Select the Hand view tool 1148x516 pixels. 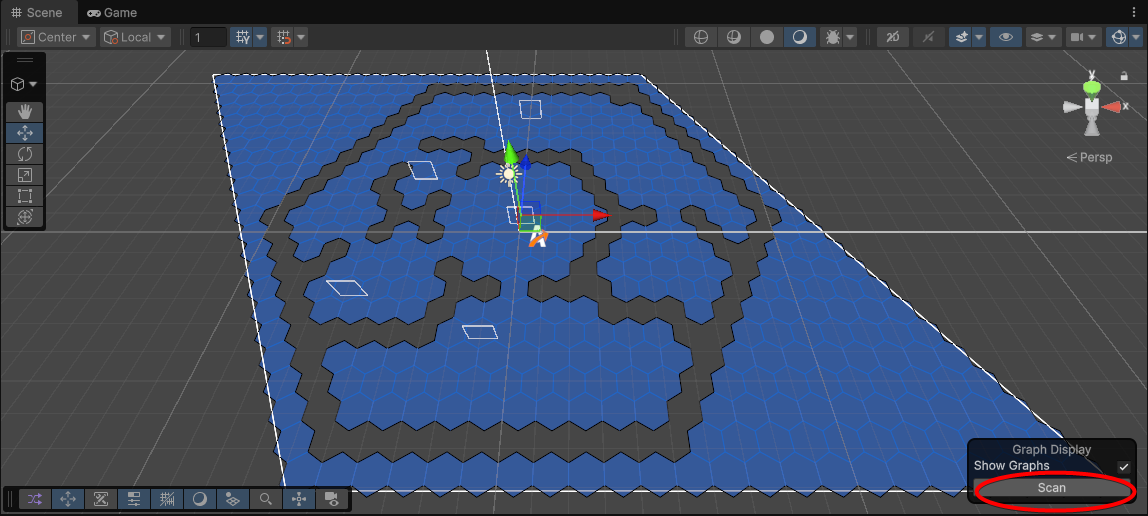point(25,112)
